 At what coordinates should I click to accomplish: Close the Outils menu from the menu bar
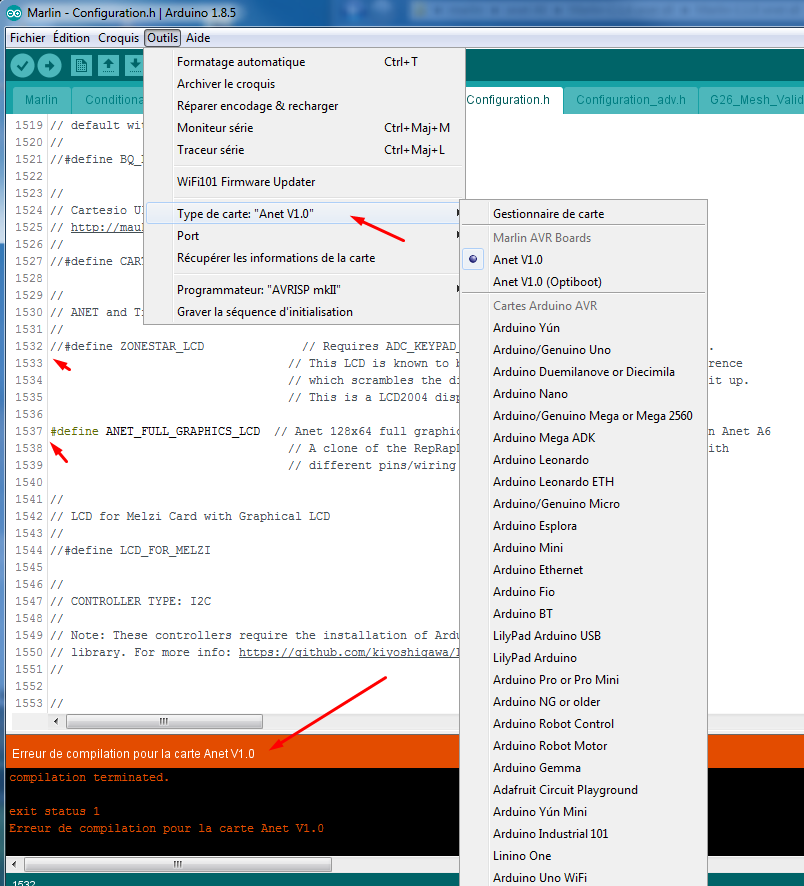coord(163,38)
